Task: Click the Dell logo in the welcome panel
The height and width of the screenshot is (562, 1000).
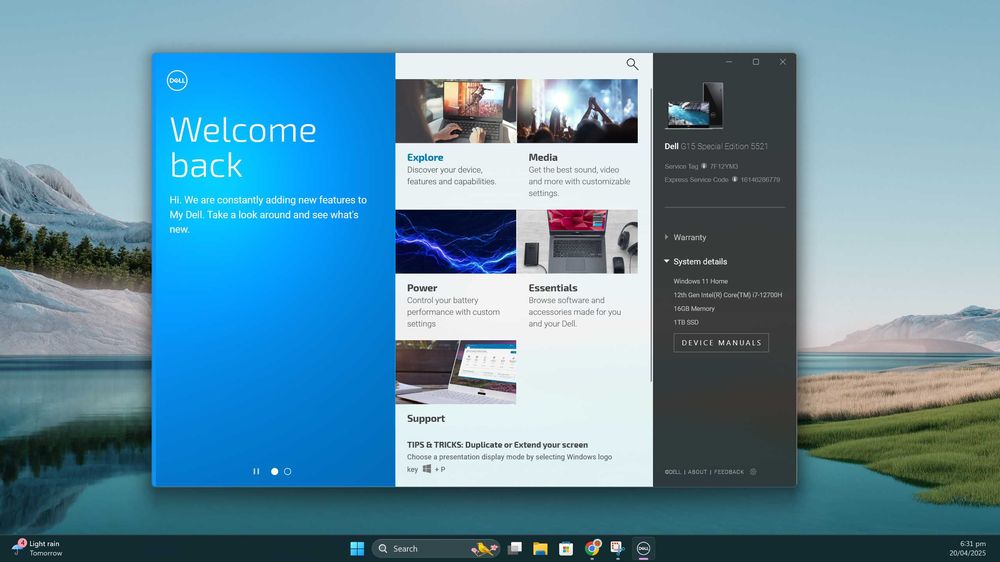Action: tap(177, 80)
